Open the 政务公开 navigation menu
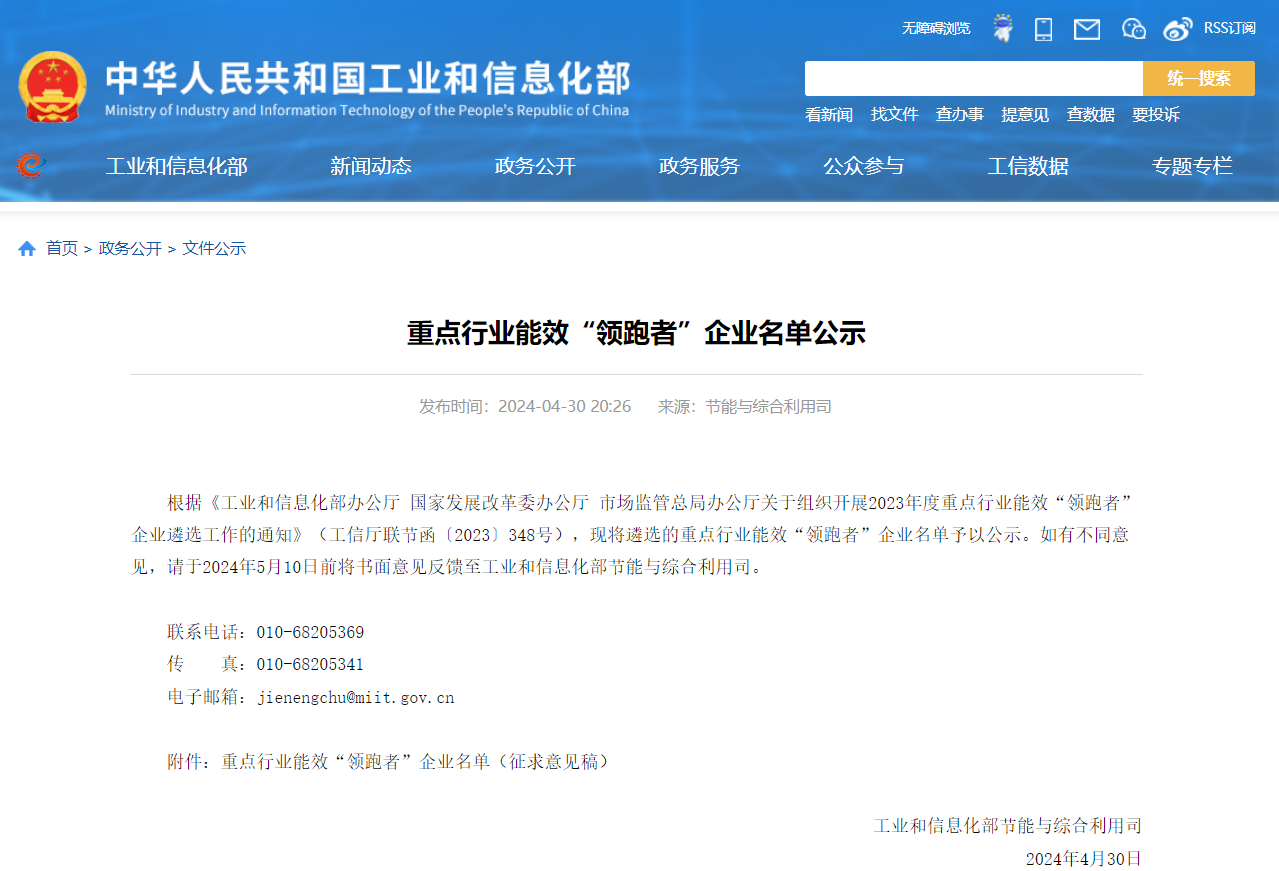Image resolution: width=1279 pixels, height=871 pixels. tap(535, 166)
